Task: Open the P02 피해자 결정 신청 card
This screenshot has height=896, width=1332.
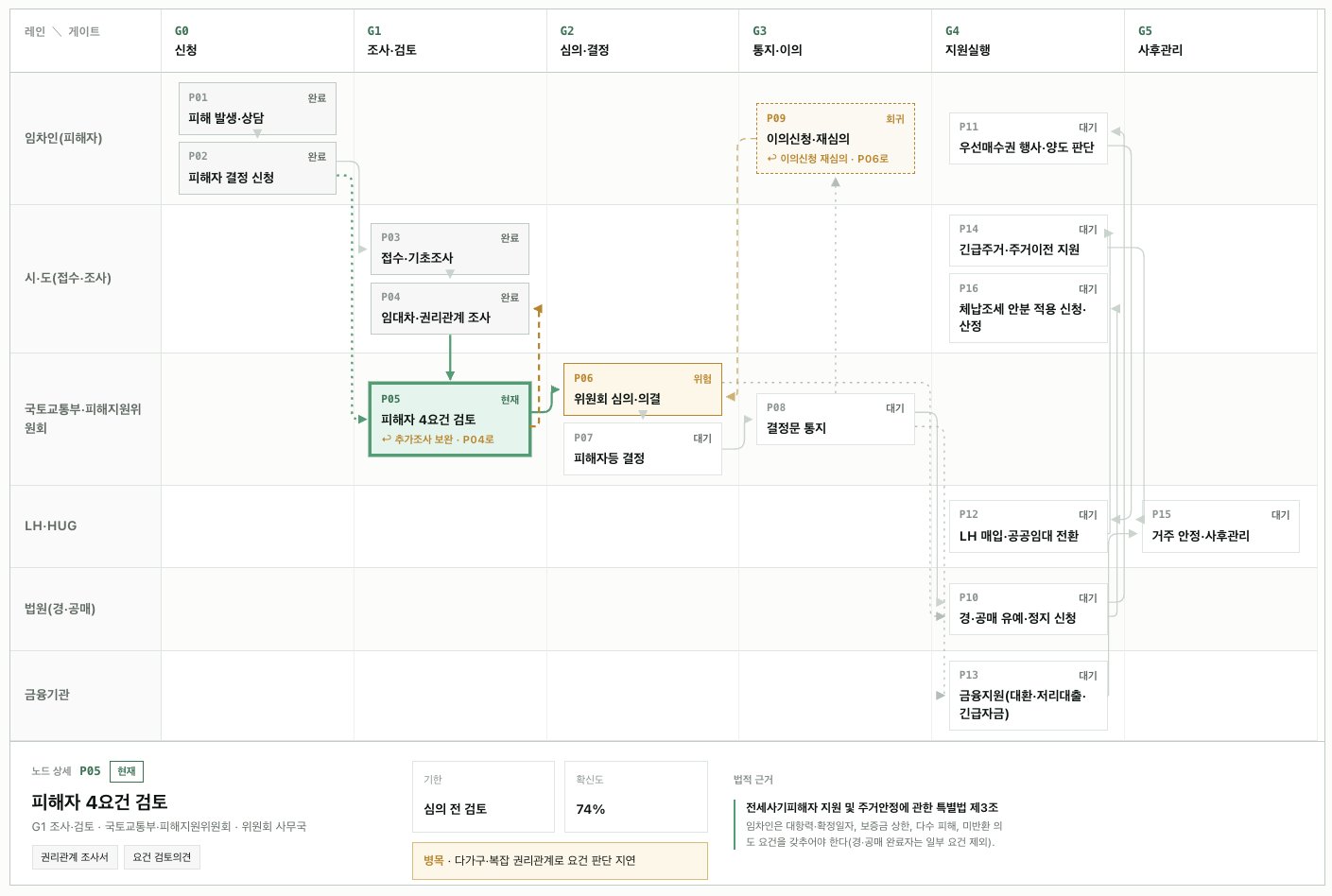Action: 257,168
